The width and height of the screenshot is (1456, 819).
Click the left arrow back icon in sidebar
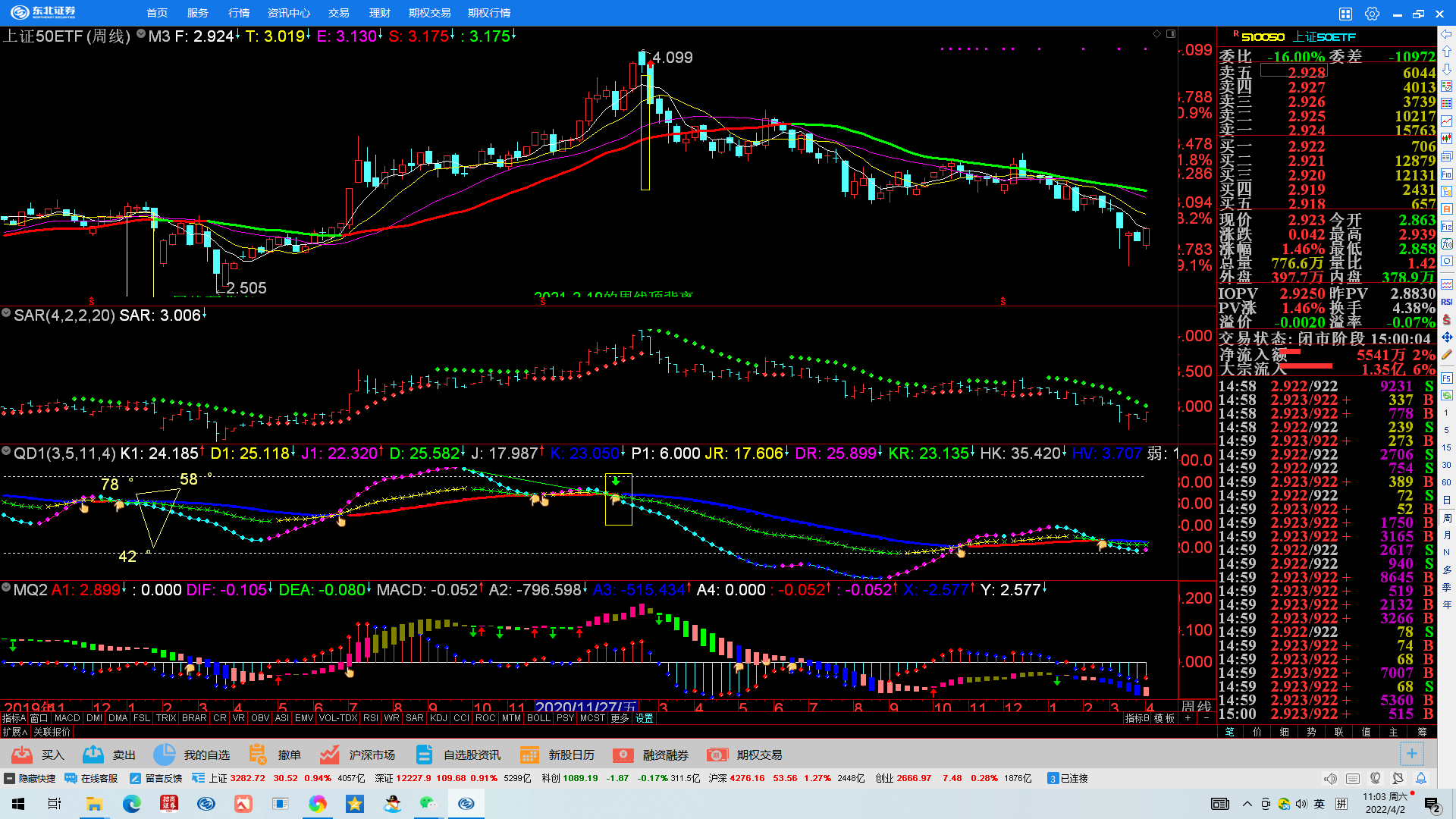pyautogui.click(x=1447, y=35)
